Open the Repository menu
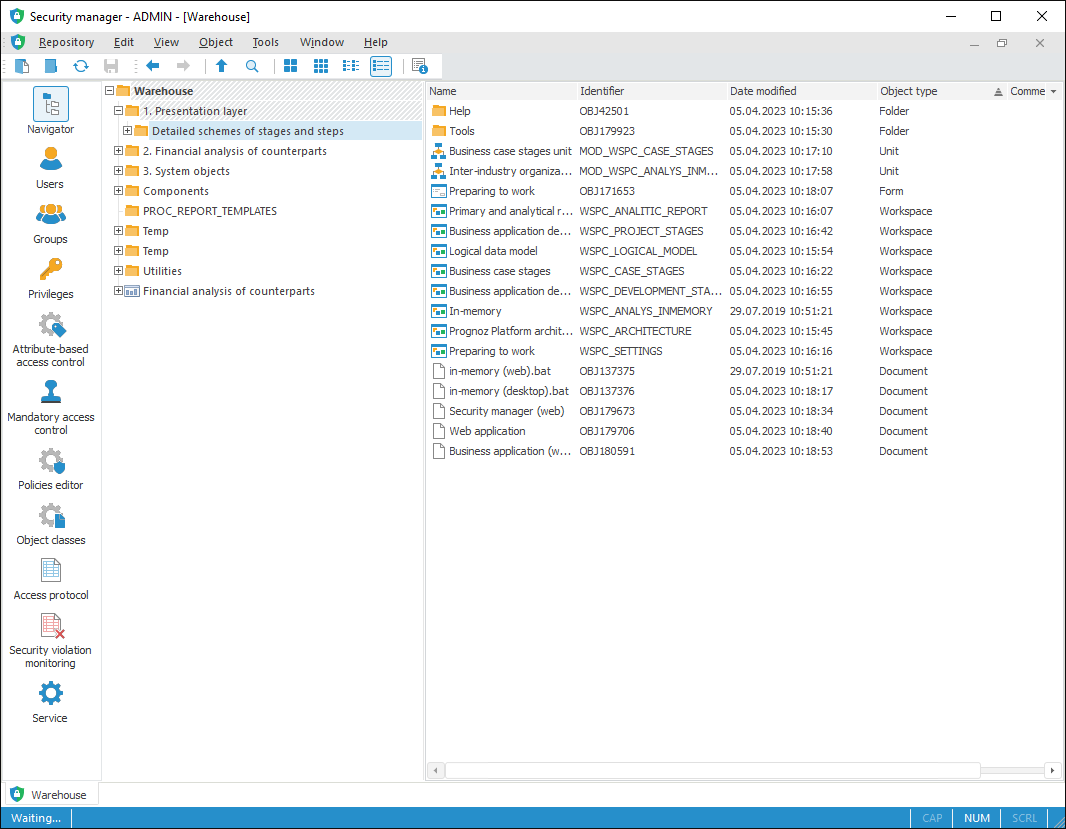Viewport: 1066px width, 829px height. 67,42
